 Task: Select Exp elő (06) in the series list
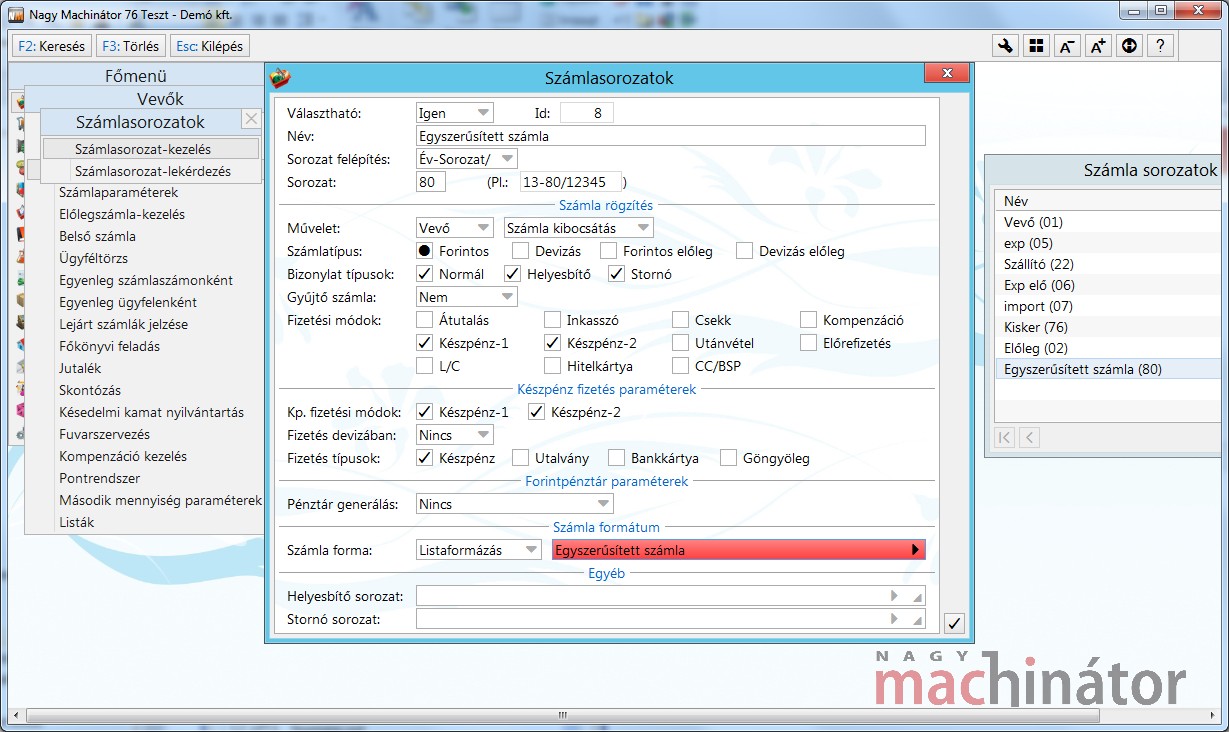1110,285
